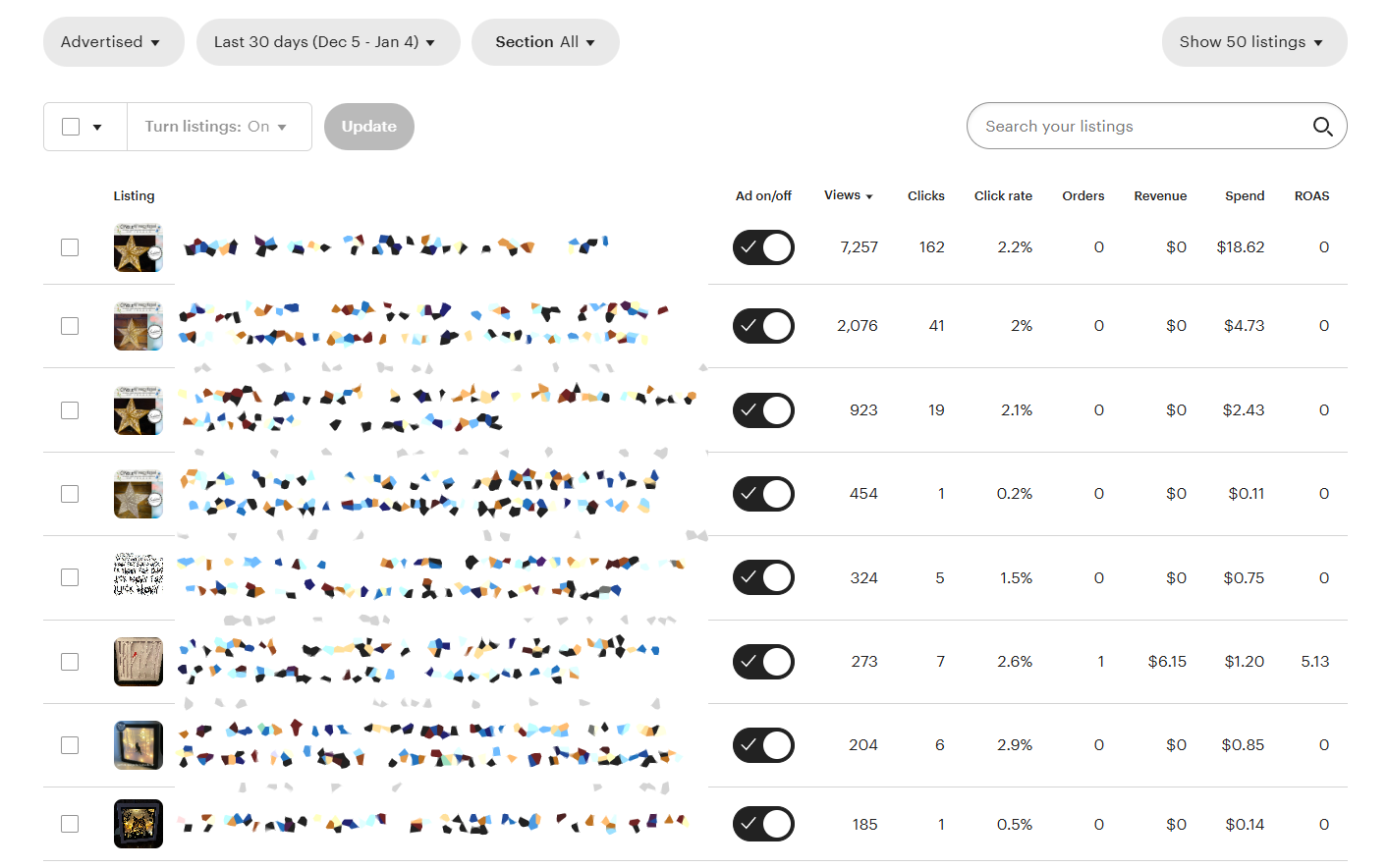1388x868 pixels.
Task: Check the box for listing with 2,076 views
Action: [70, 326]
